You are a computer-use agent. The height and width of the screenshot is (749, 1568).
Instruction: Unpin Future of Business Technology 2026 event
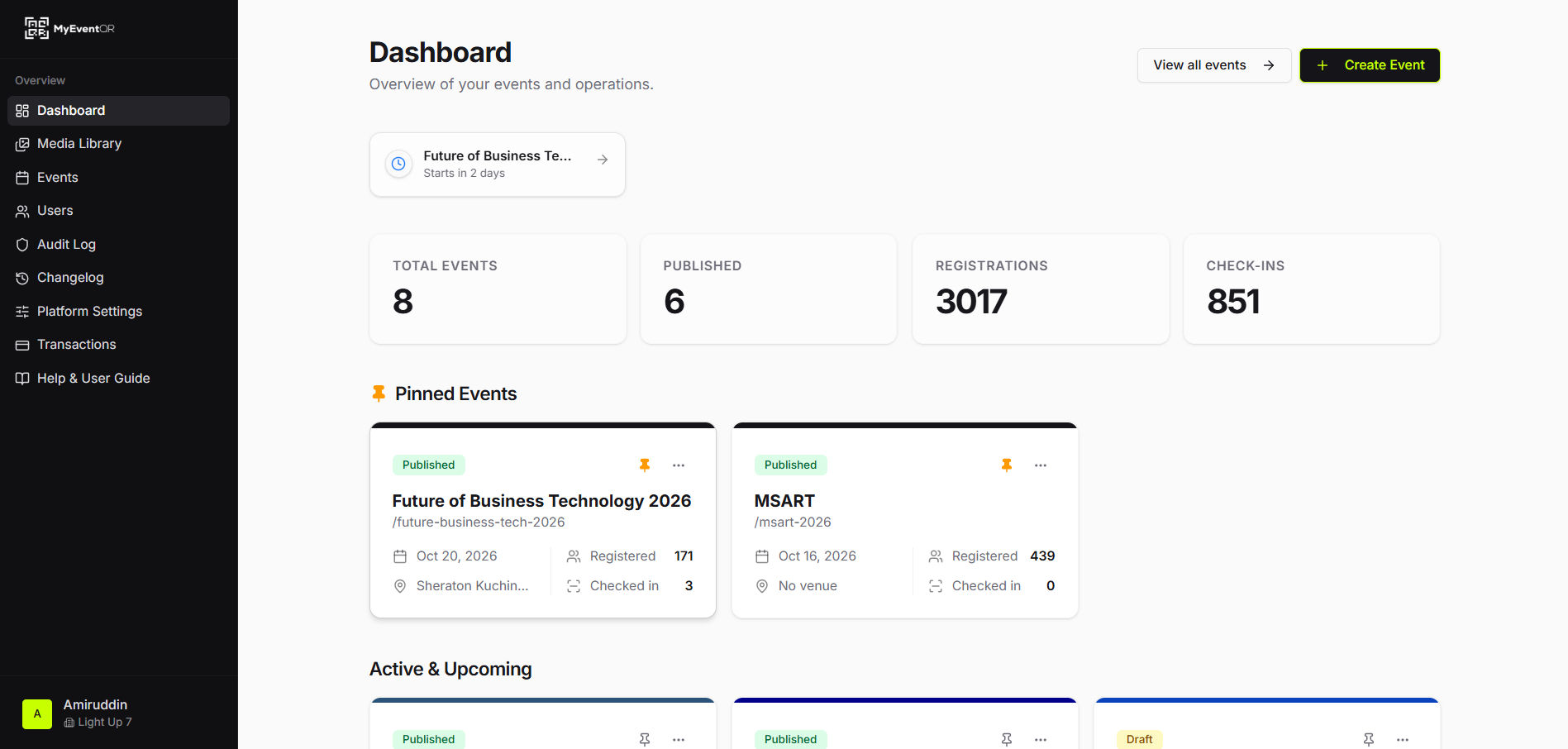645,465
